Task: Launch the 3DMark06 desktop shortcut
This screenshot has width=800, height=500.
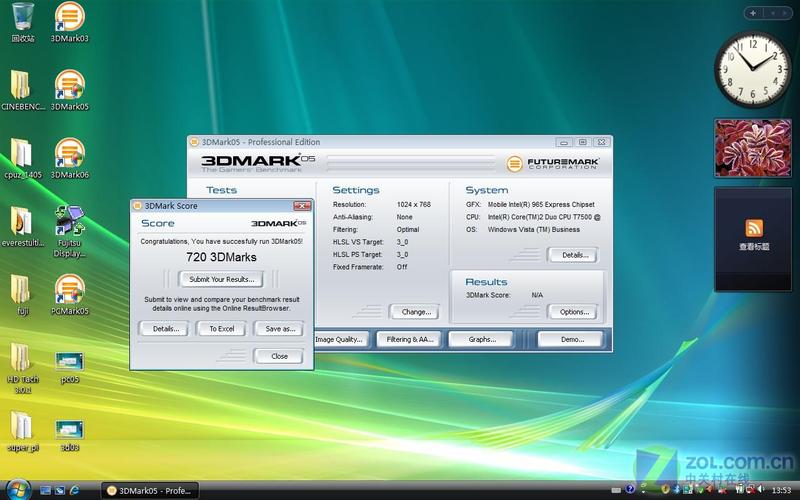Action: coord(69,159)
